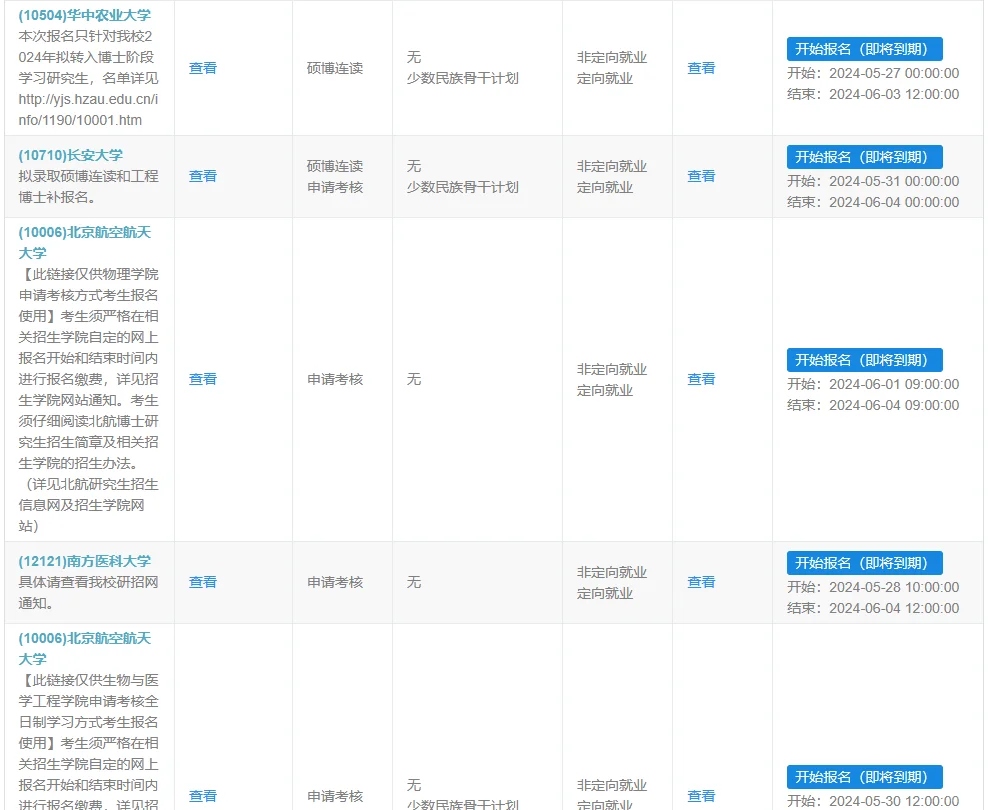Screen dimensions: 988x810
Task: Click first 查看 link in 长安大学 row
Action: coord(203,176)
